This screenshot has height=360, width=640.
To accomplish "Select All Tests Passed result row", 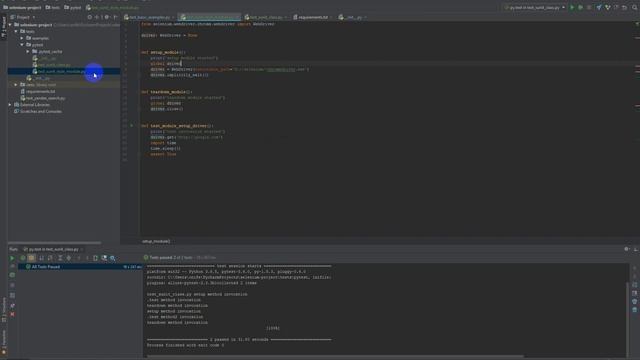I will (x=80, y=267).
